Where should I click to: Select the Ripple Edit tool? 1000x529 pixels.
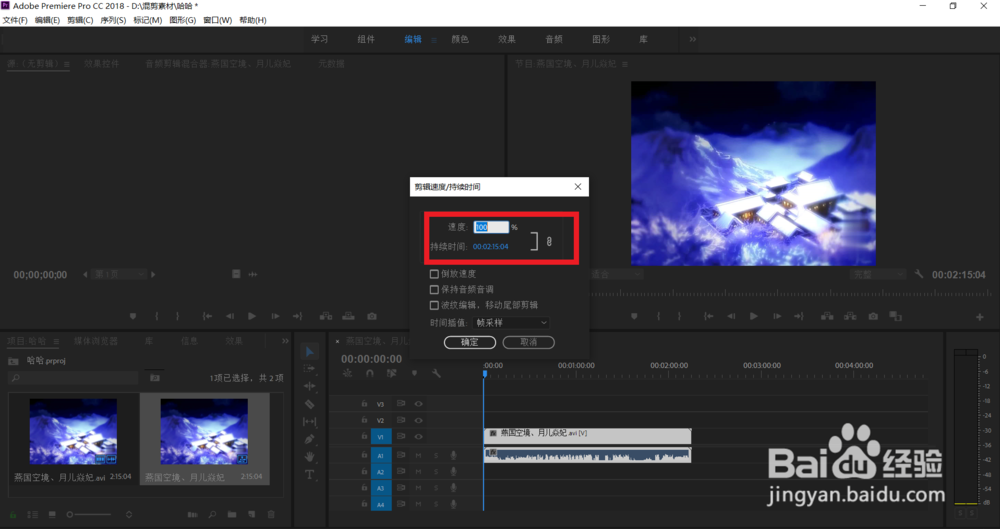(309, 386)
